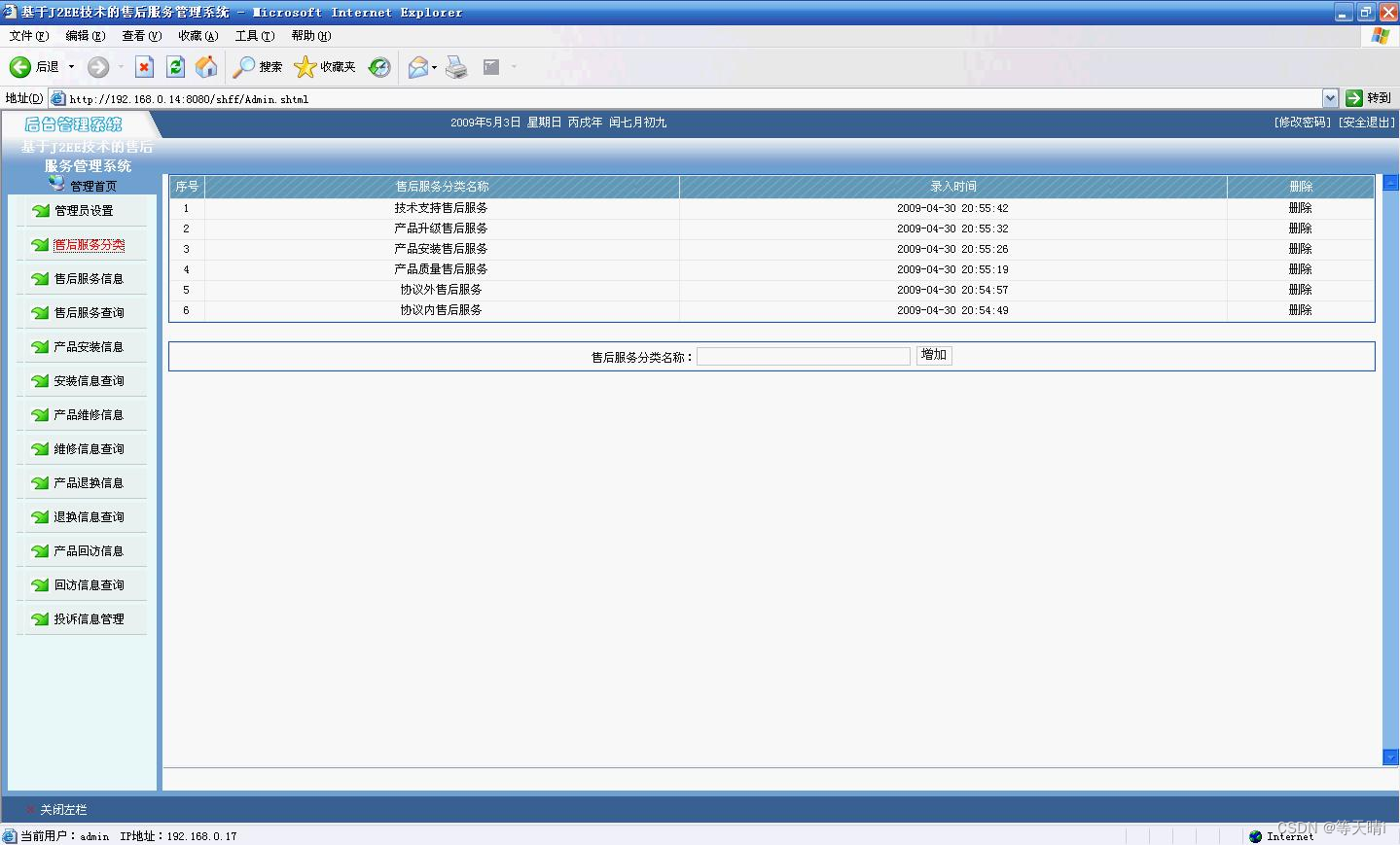The width and height of the screenshot is (1400, 845).
Task: Click the printer icon in the toolbar
Action: click(x=456, y=67)
